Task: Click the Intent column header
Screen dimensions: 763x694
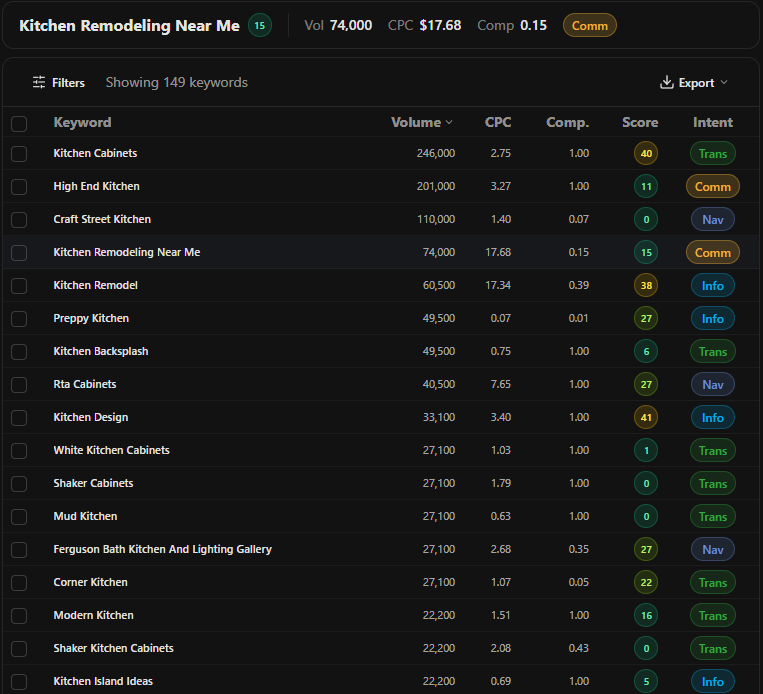Action: (x=713, y=122)
